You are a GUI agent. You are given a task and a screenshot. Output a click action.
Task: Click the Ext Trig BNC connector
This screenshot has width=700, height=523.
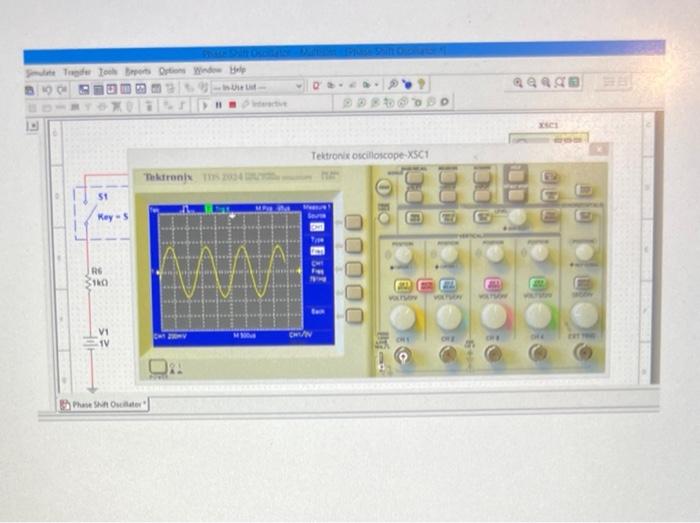(x=583, y=352)
